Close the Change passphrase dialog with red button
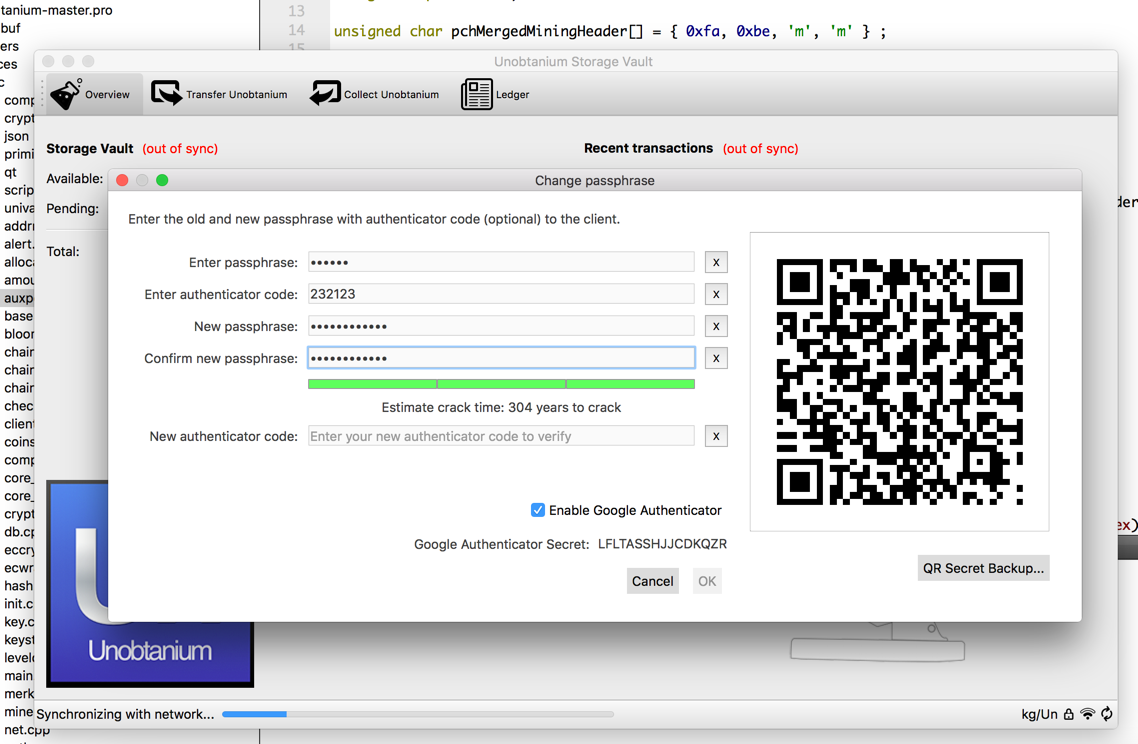The image size is (1138, 744). (x=122, y=180)
